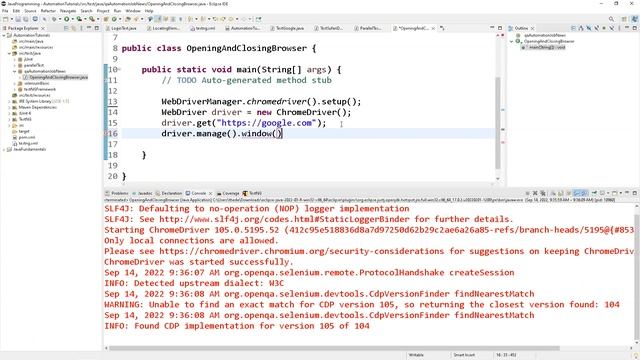The width and height of the screenshot is (640, 360).
Task: Expand the parallelTest package
Action: pos(15,65)
